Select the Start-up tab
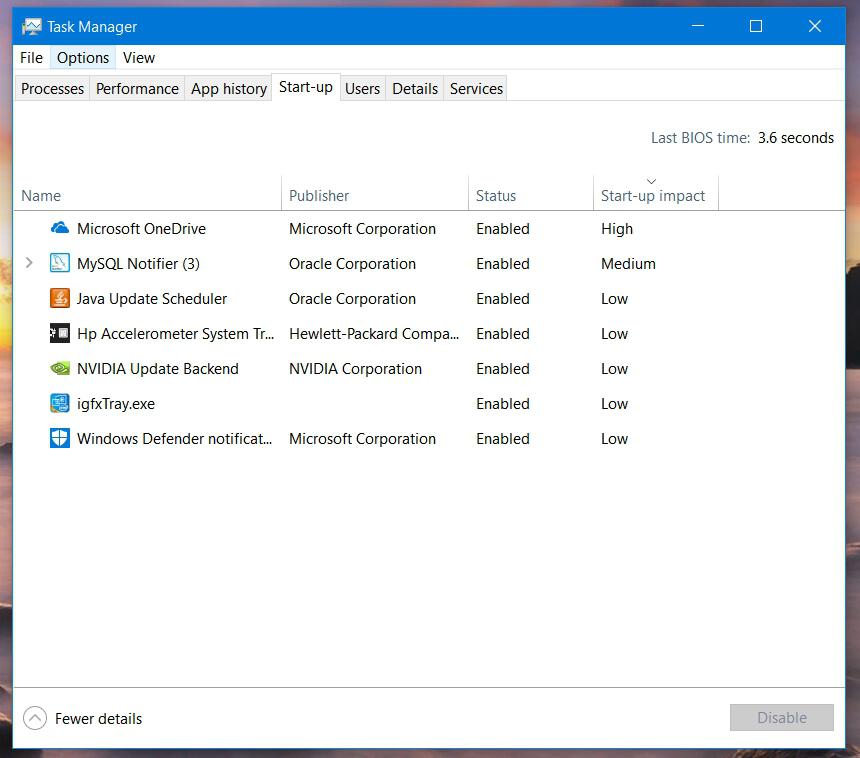 (306, 87)
